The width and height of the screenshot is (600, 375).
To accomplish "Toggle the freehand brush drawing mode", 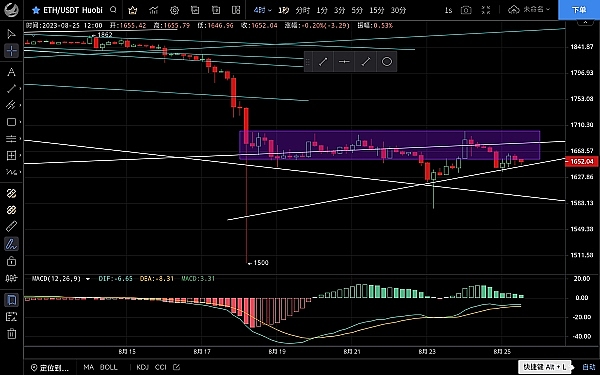I will (x=11, y=244).
